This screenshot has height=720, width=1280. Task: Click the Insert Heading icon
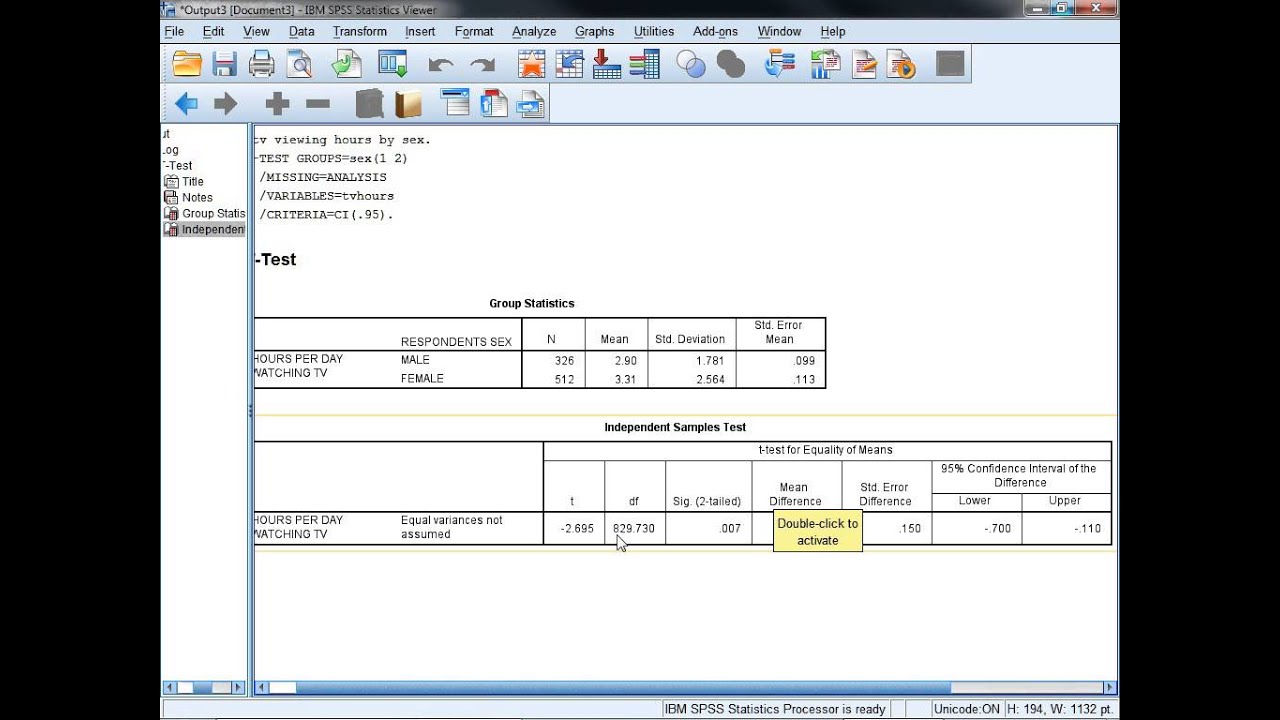pyautogui.click(x=455, y=102)
